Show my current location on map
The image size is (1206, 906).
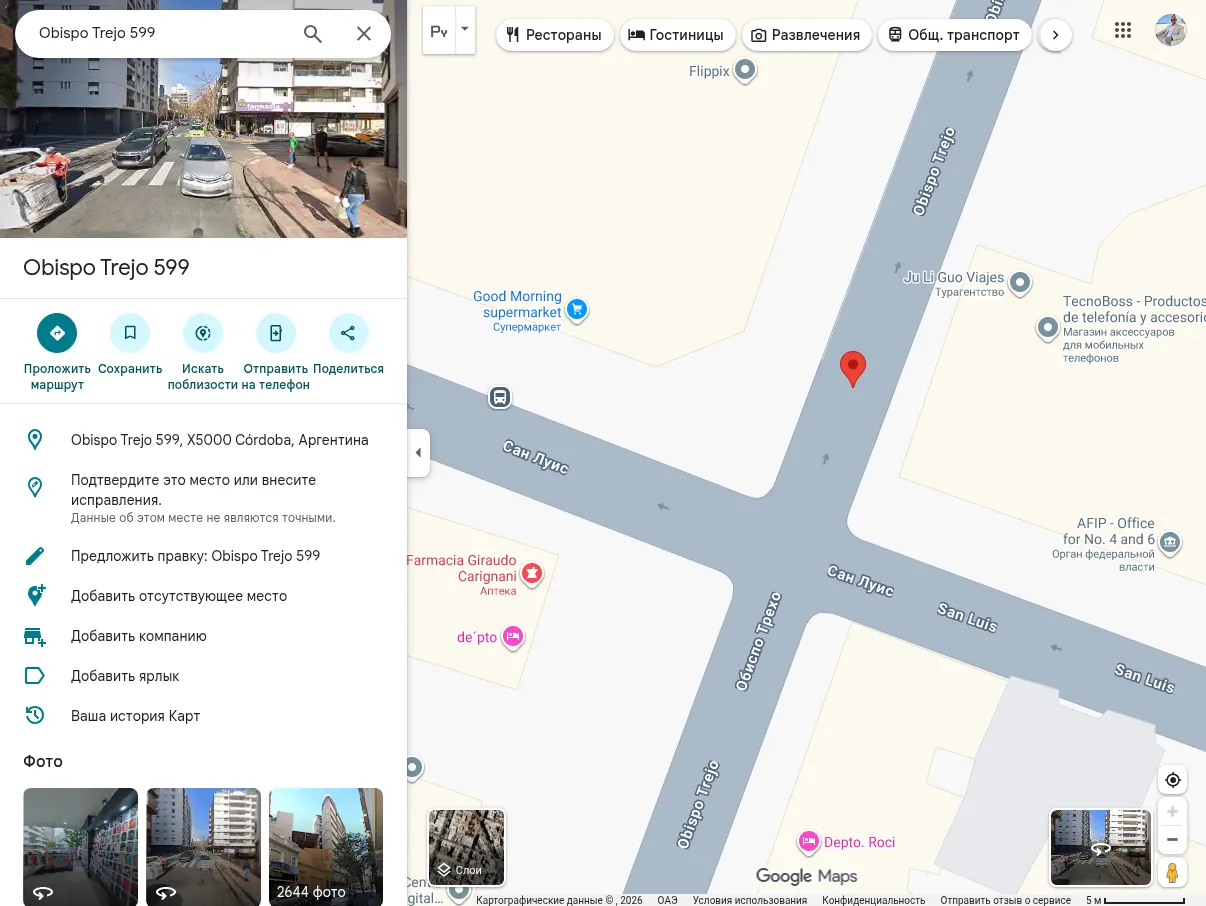coord(1173,780)
